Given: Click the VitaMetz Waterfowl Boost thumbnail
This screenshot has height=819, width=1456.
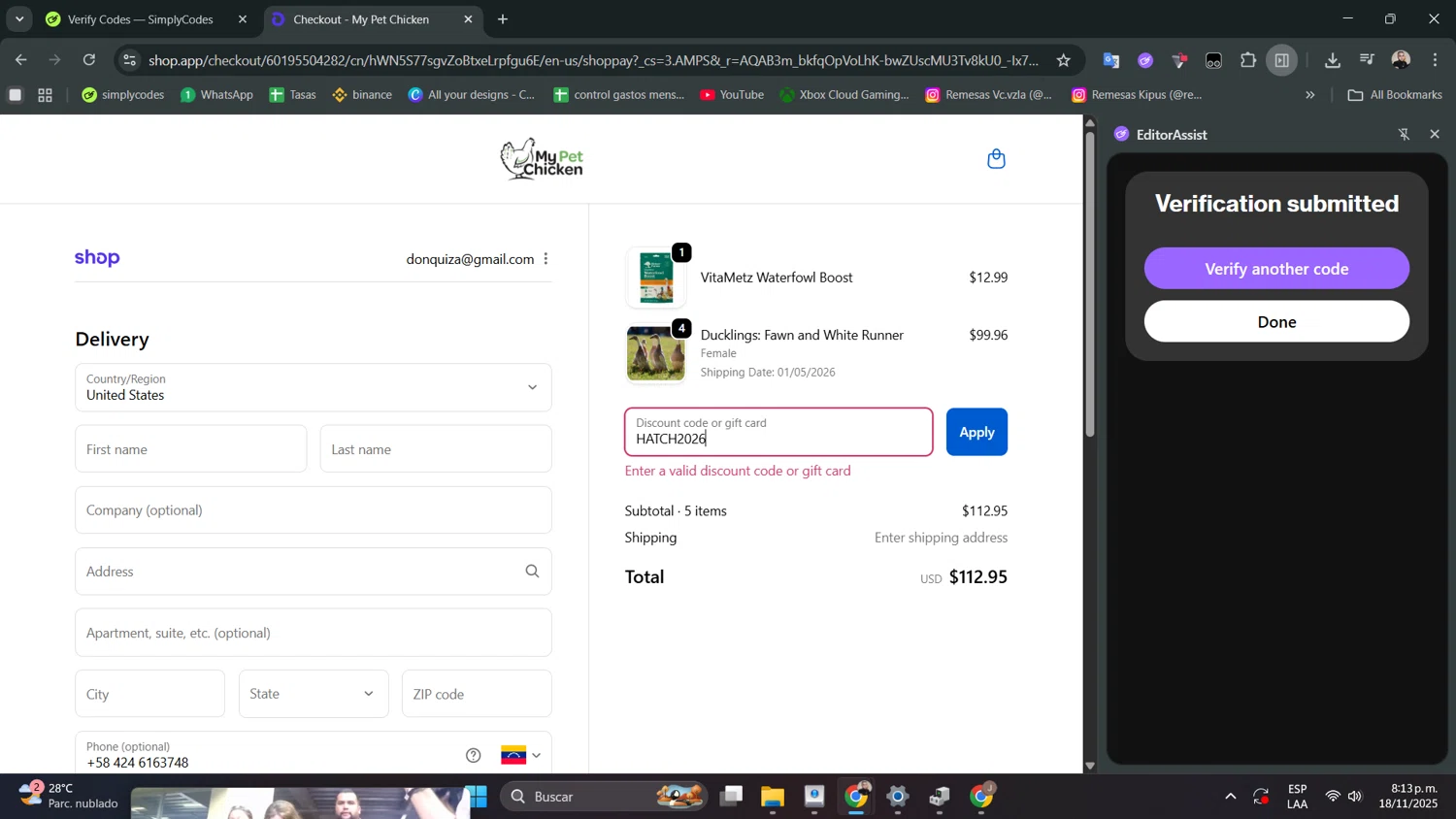Looking at the screenshot, I should click(656, 278).
